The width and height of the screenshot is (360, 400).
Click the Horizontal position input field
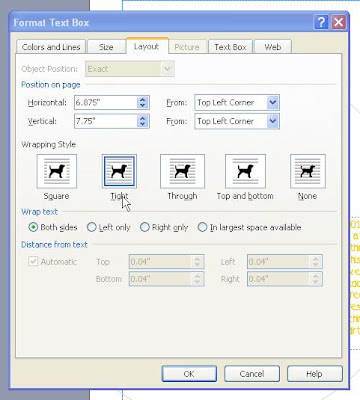105,102
